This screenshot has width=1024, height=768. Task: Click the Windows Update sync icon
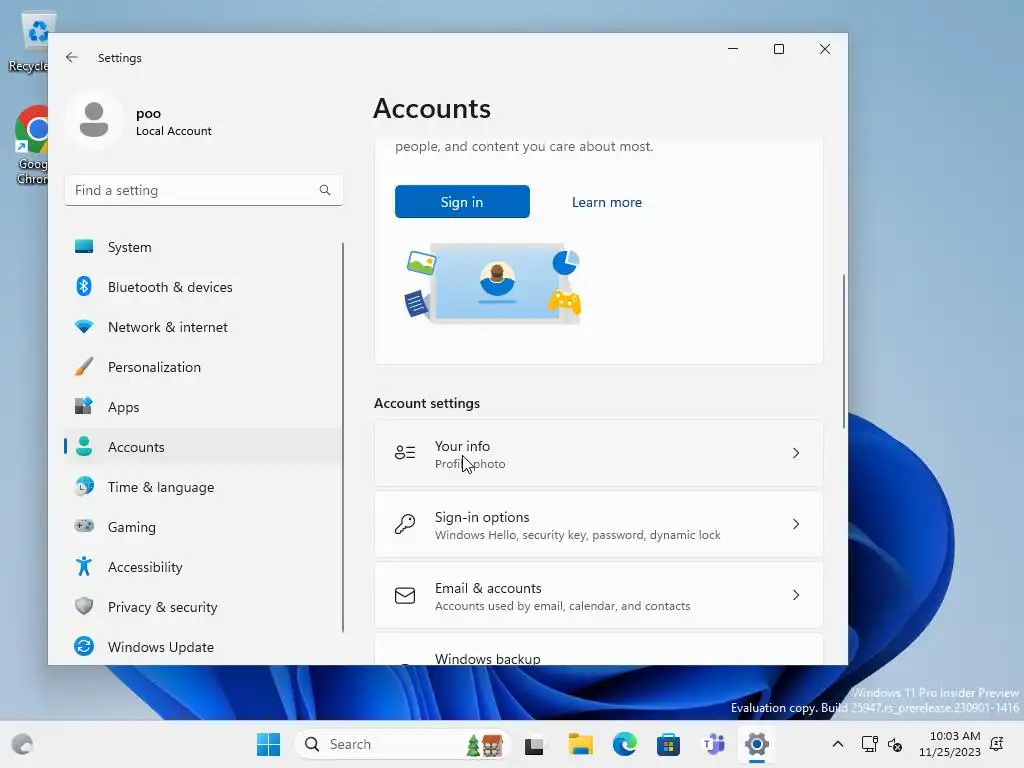(x=84, y=647)
